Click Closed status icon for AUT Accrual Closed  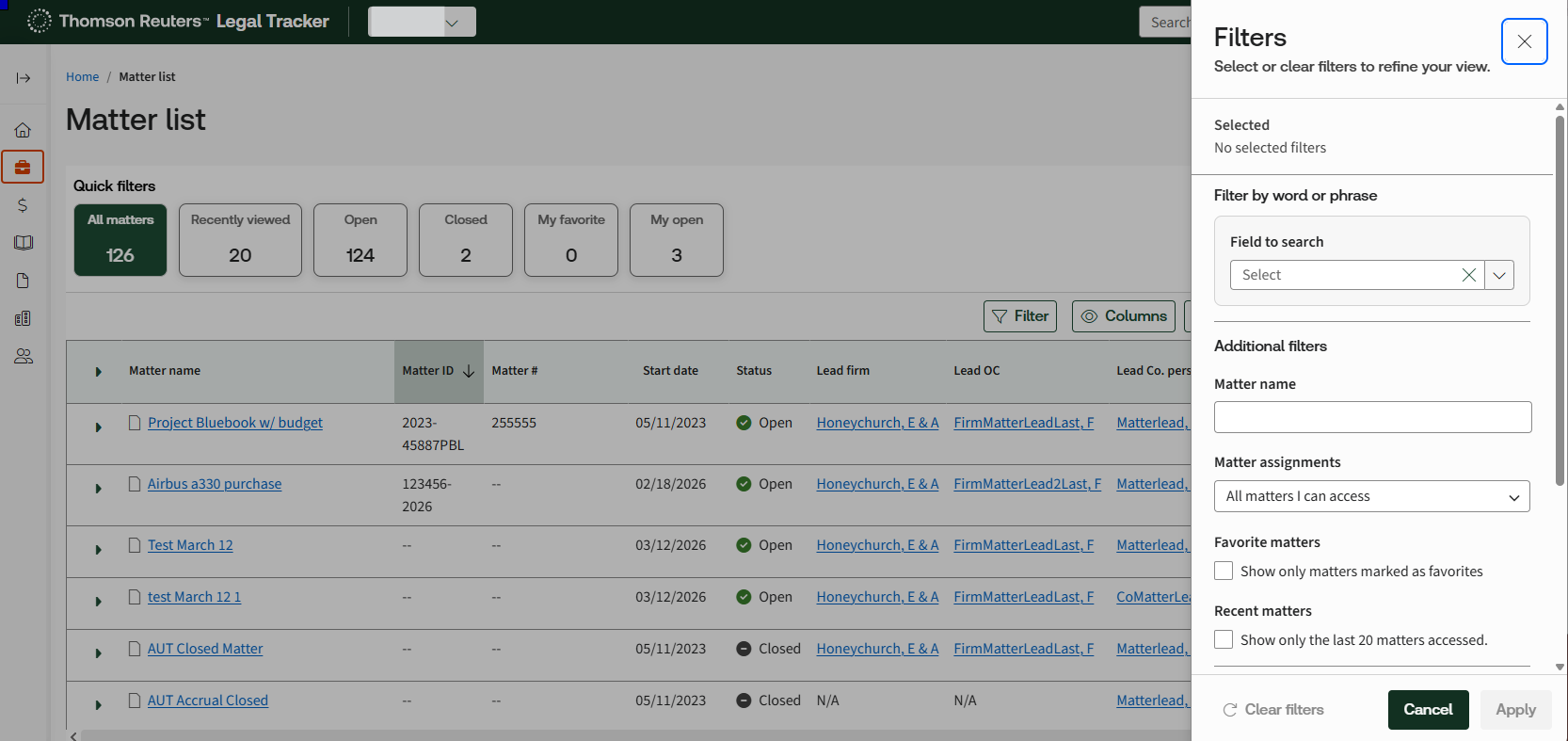[x=744, y=701]
